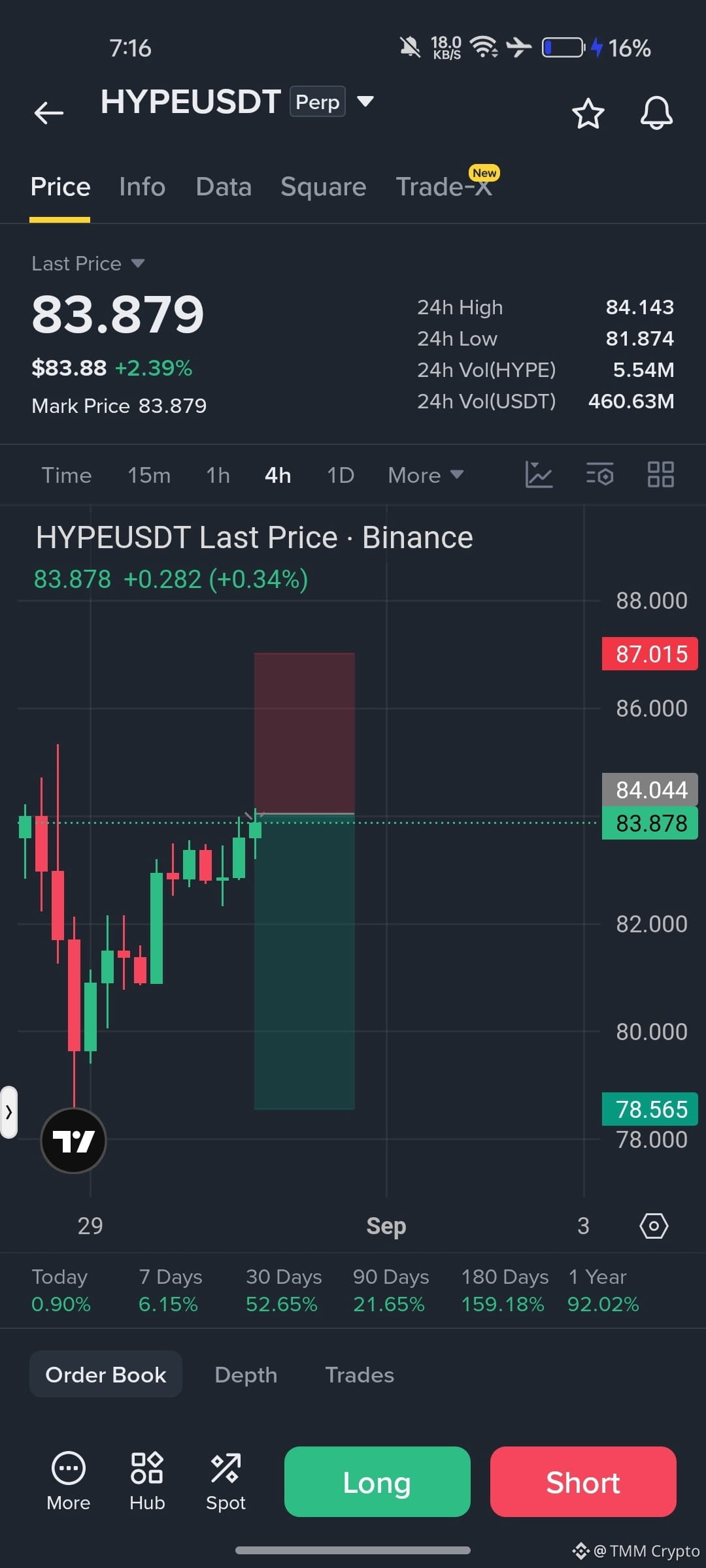Tap the airplane mode status icon
Viewport: 706px width, 1568px height.
click(x=519, y=47)
